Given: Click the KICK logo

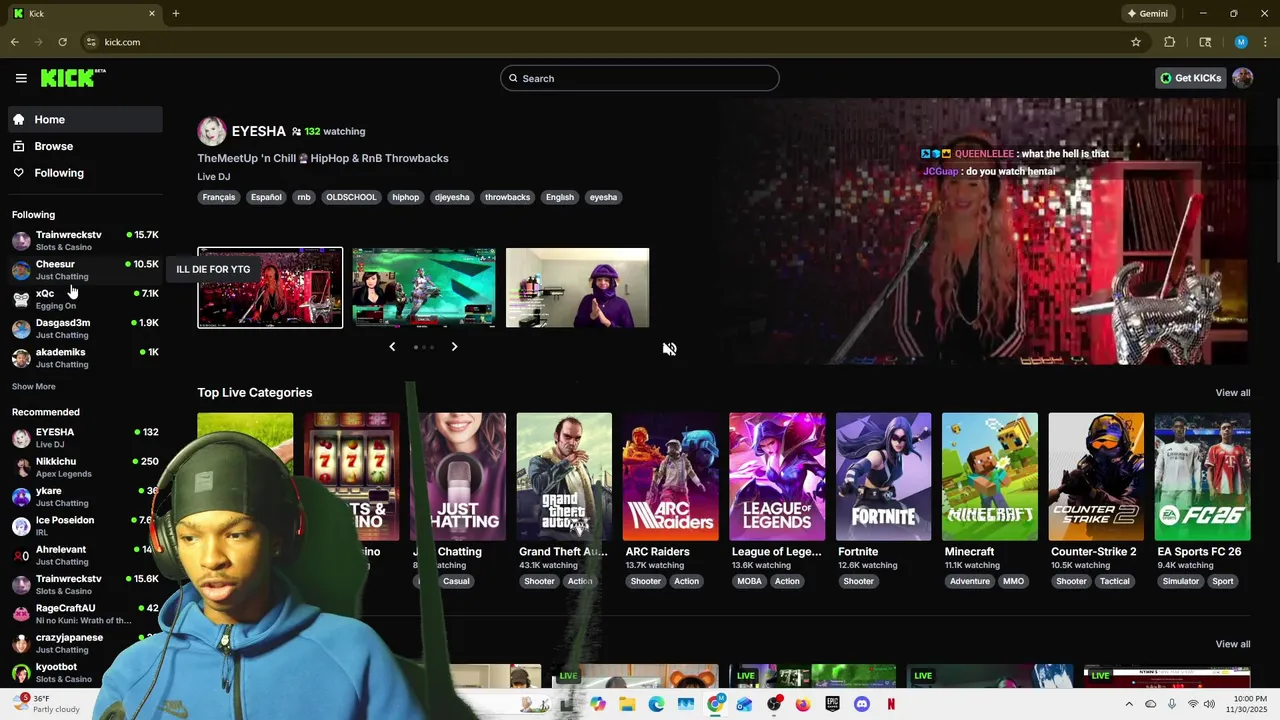Looking at the screenshot, I should tap(73, 78).
